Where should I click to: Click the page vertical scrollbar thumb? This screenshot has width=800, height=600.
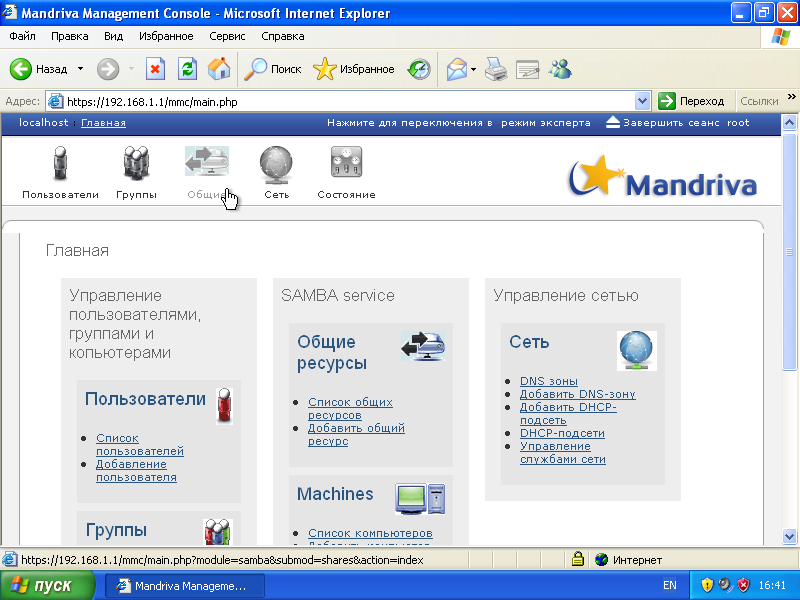[x=789, y=251]
